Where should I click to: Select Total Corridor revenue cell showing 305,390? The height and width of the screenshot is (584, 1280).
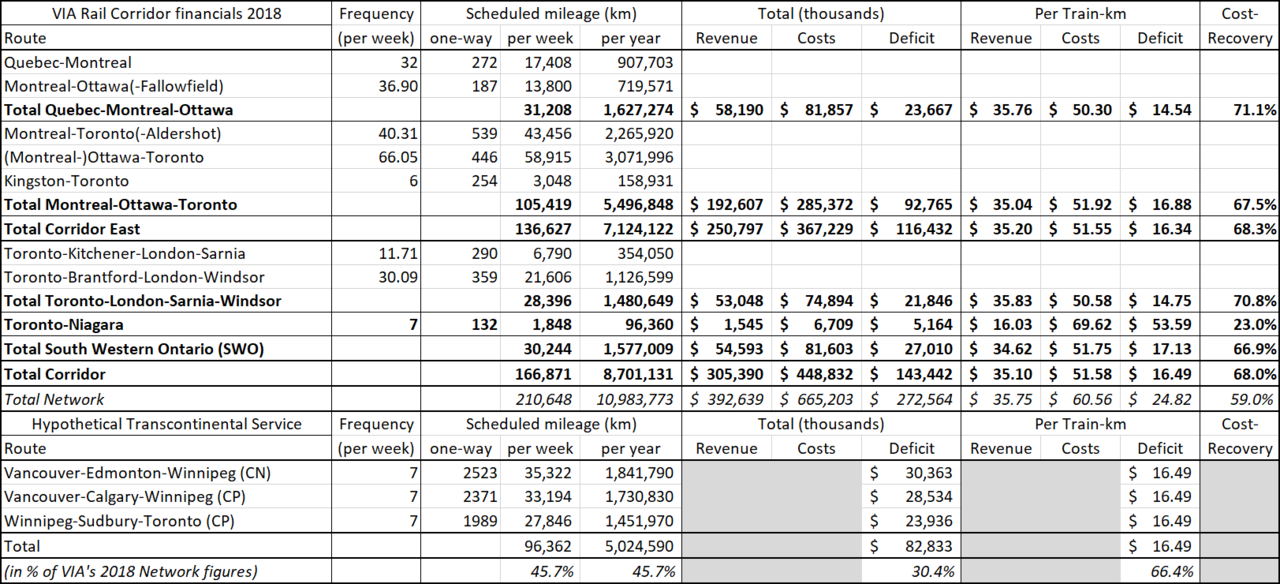click(724, 376)
